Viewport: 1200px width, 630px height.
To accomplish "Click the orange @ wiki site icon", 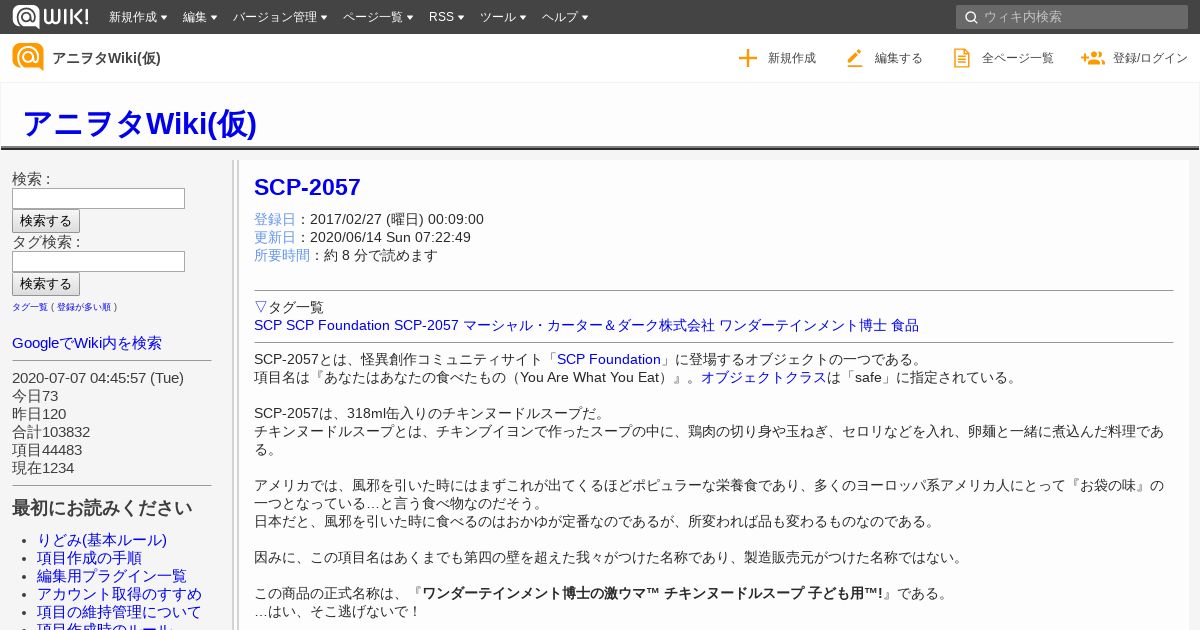I will (28, 57).
